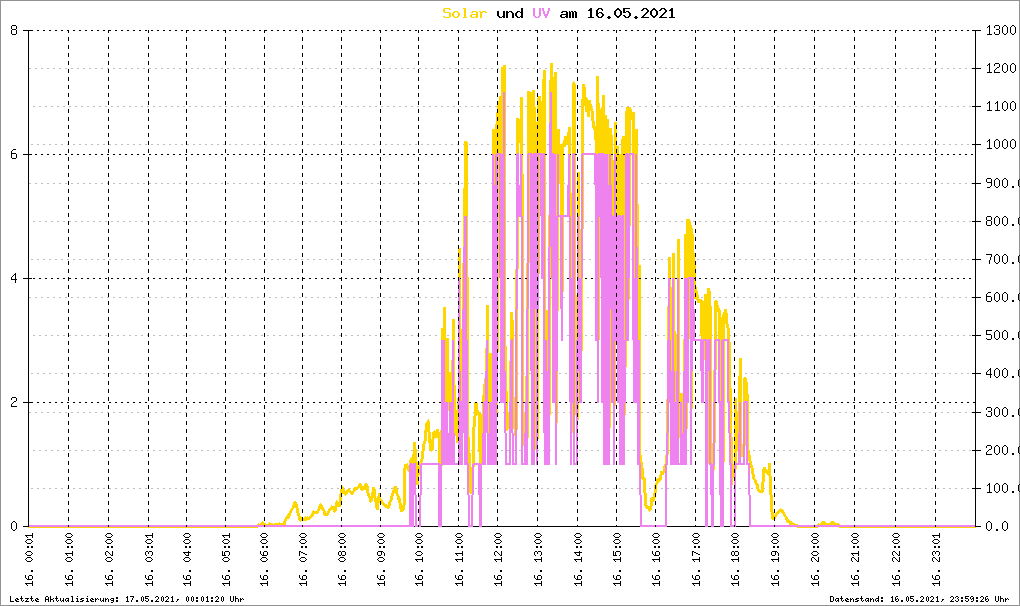Click the time label '16. 09:00'

click(381, 560)
